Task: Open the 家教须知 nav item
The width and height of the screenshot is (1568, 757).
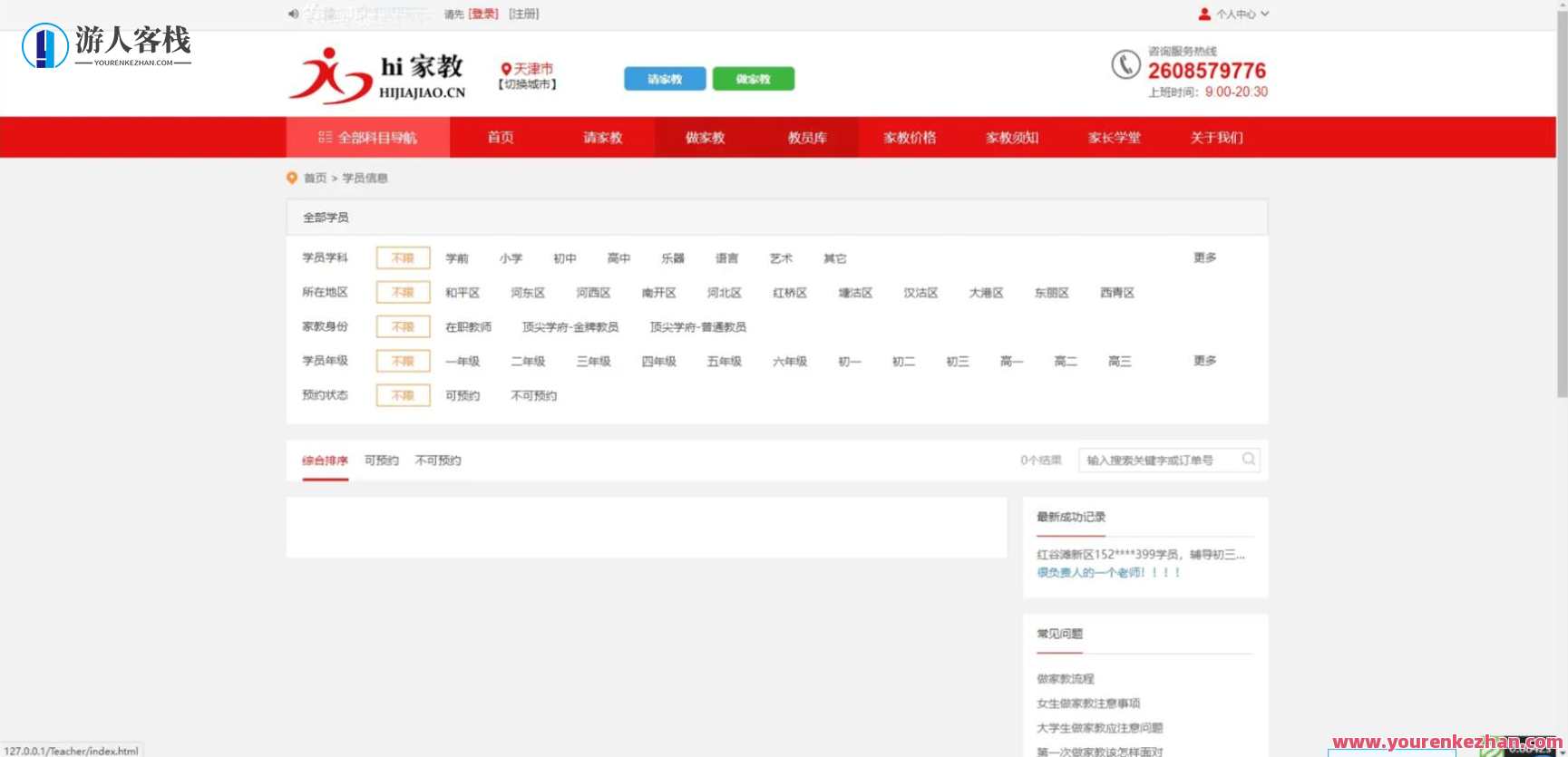Action: [1012, 138]
